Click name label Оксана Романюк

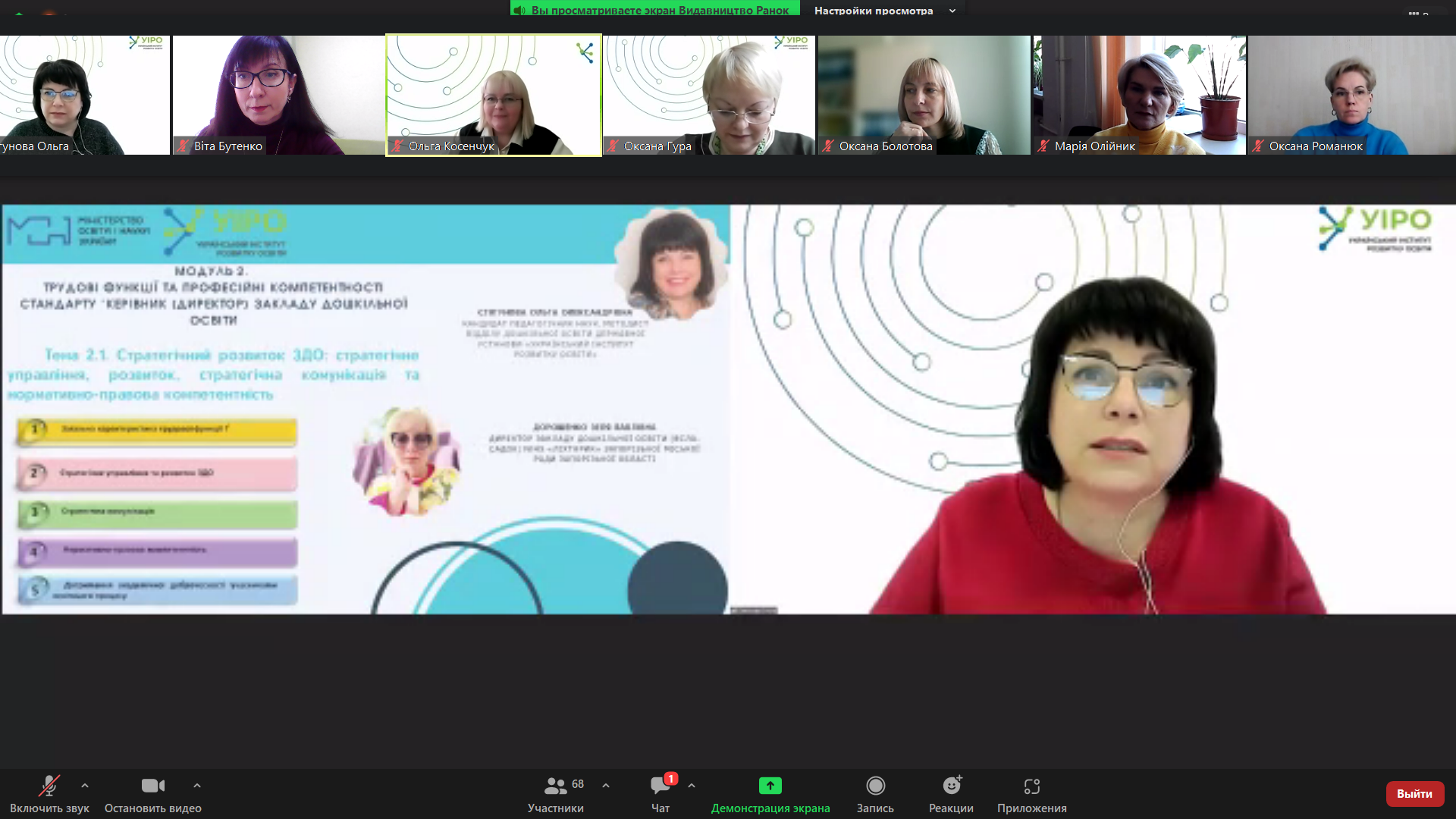tap(1316, 146)
